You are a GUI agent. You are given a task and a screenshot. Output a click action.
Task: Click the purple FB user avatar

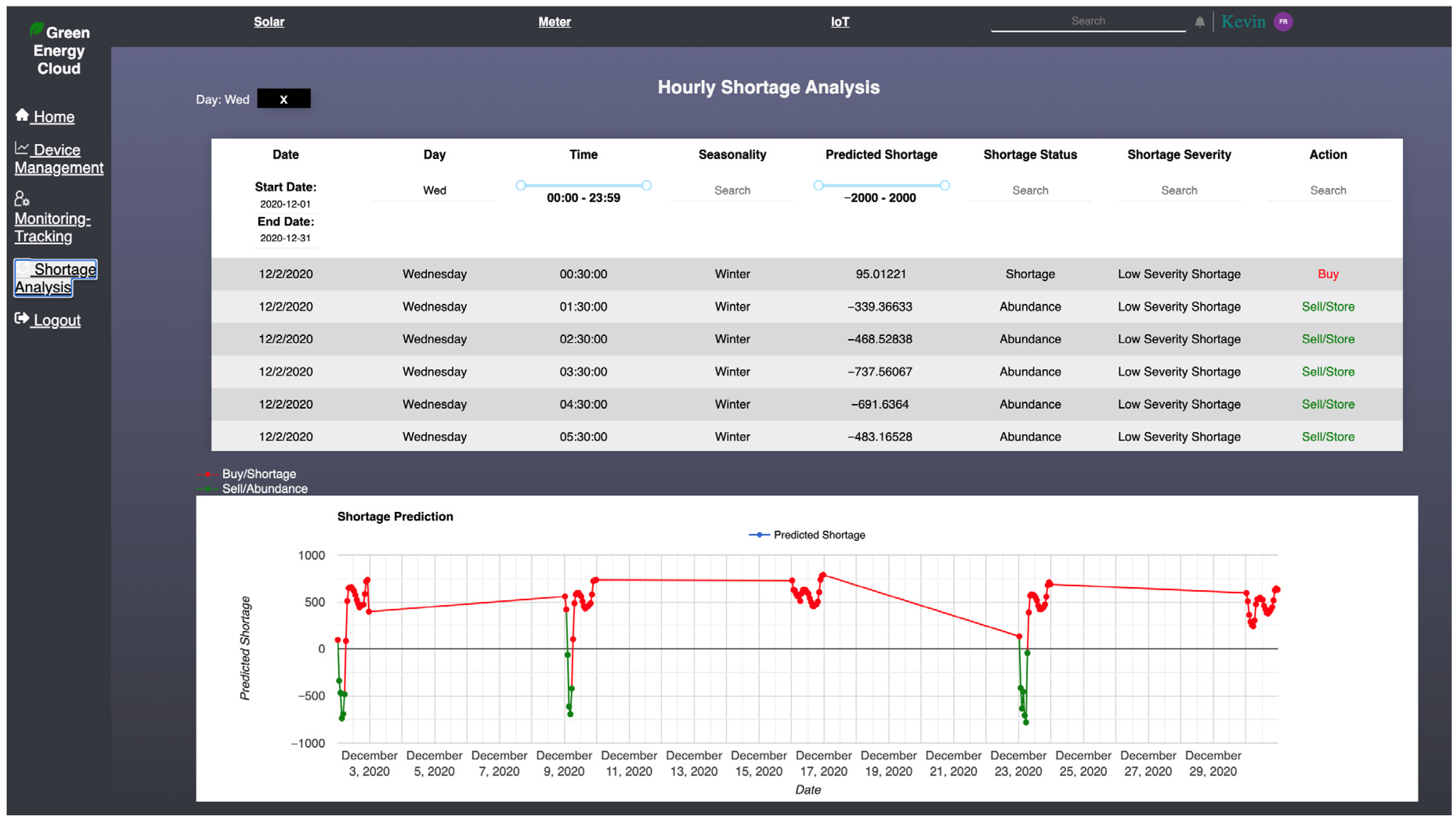click(1283, 22)
